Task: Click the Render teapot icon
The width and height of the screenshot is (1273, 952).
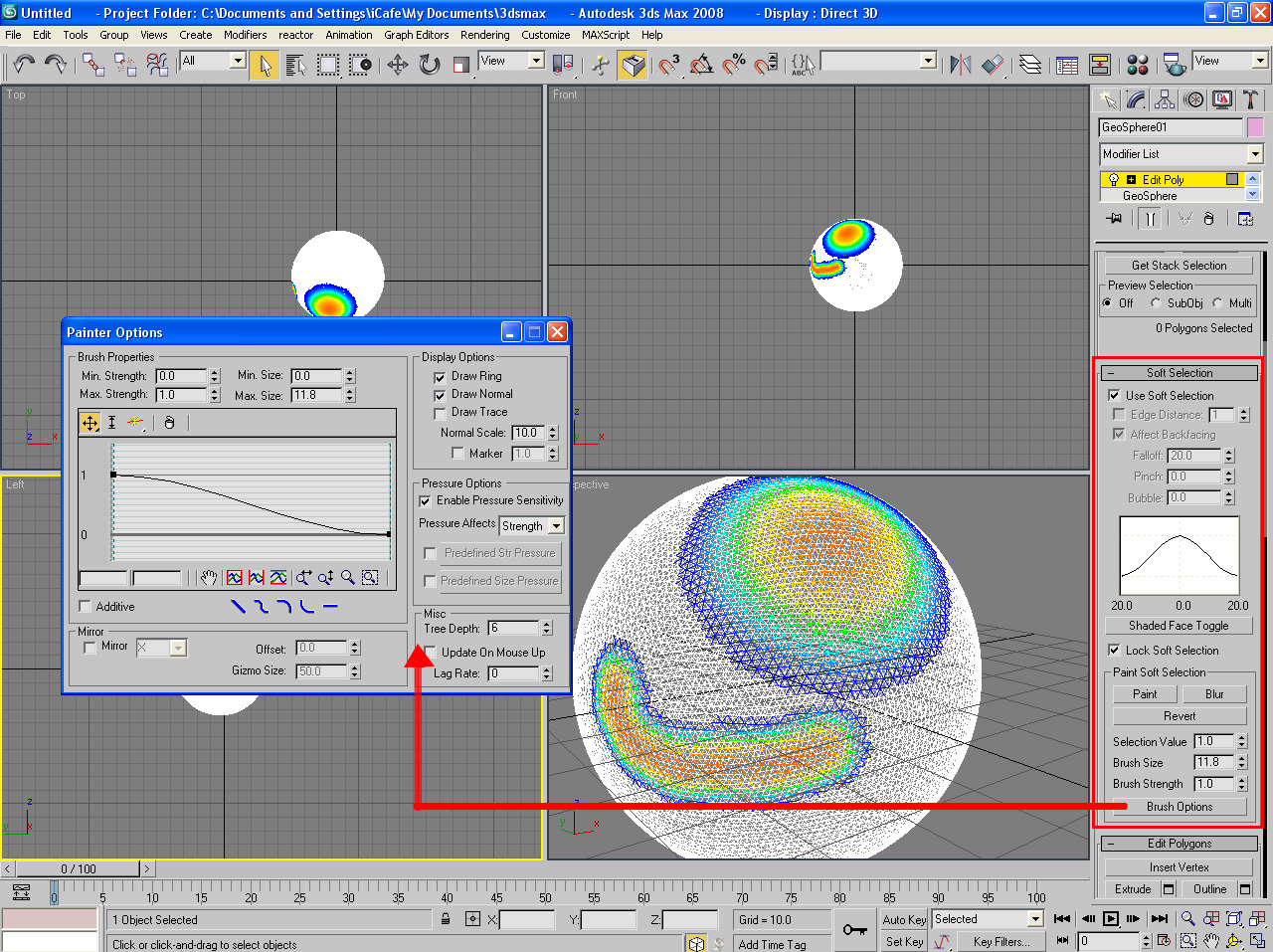Action: click(x=1175, y=65)
